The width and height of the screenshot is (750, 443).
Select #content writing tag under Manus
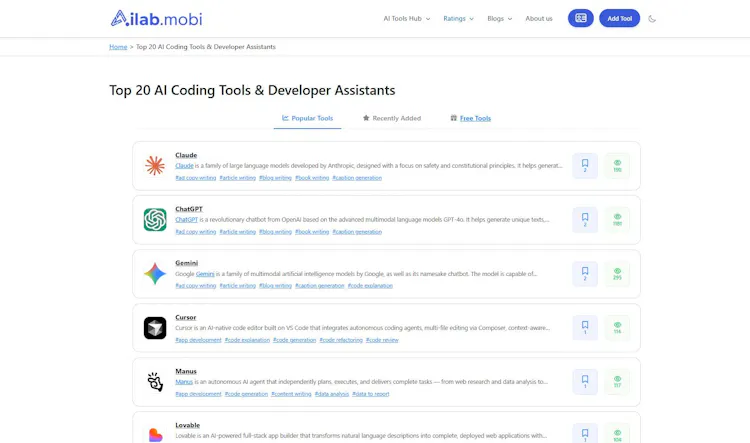coord(291,394)
